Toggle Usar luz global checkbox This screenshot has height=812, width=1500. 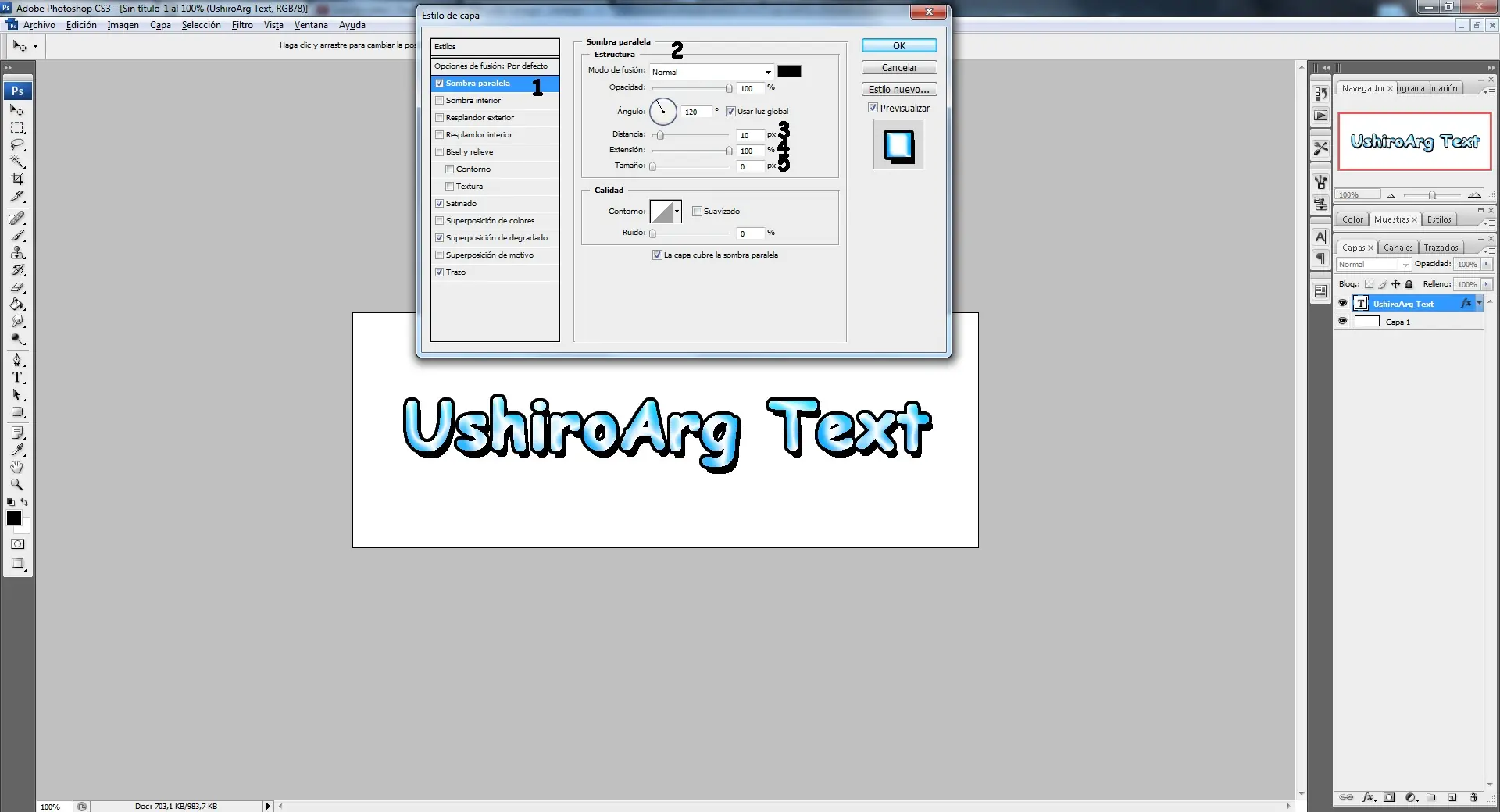(730, 111)
